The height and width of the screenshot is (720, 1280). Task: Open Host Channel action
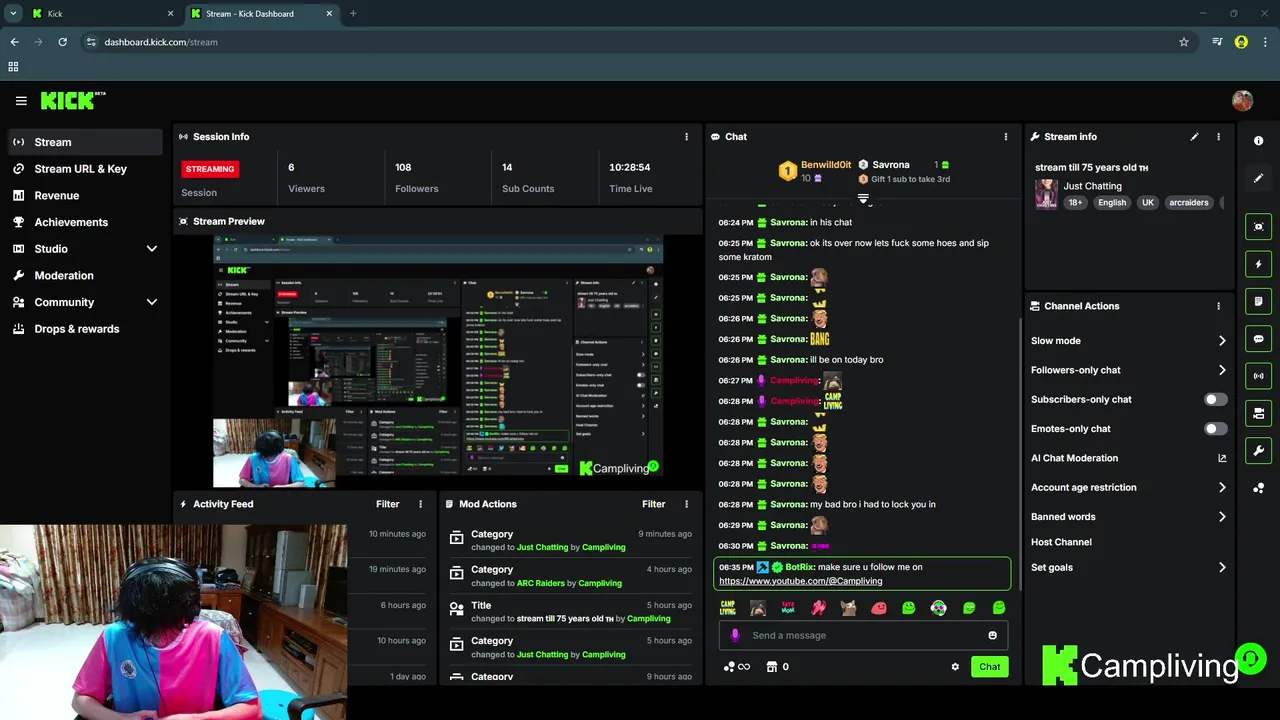[1061, 542]
